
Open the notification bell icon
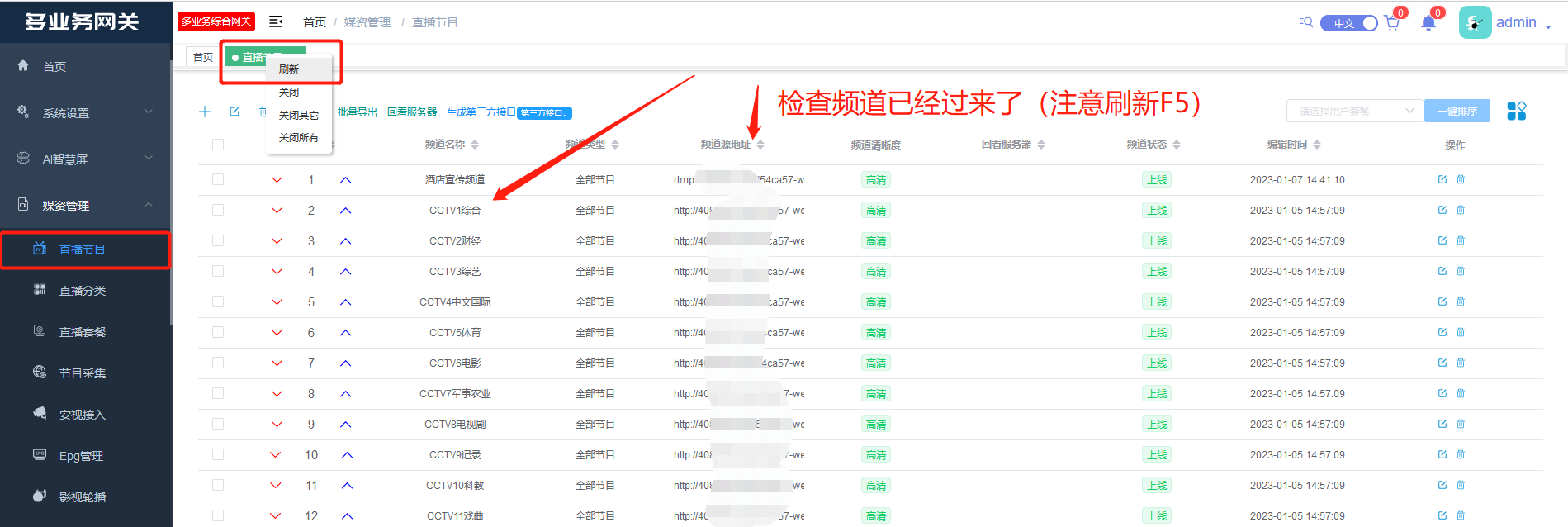coord(1428,23)
